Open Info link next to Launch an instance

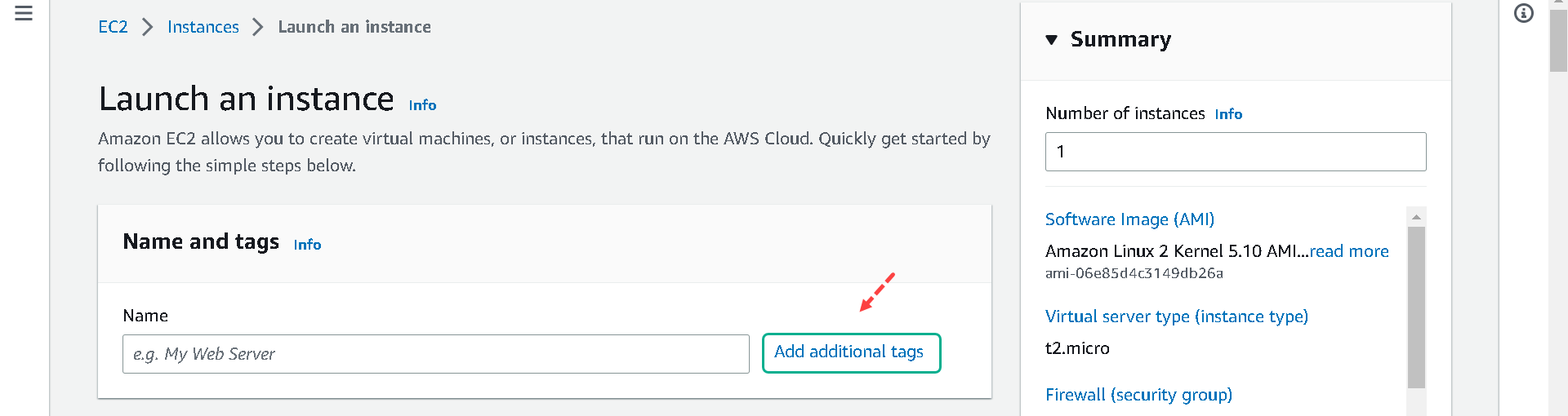pyautogui.click(x=422, y=105)
